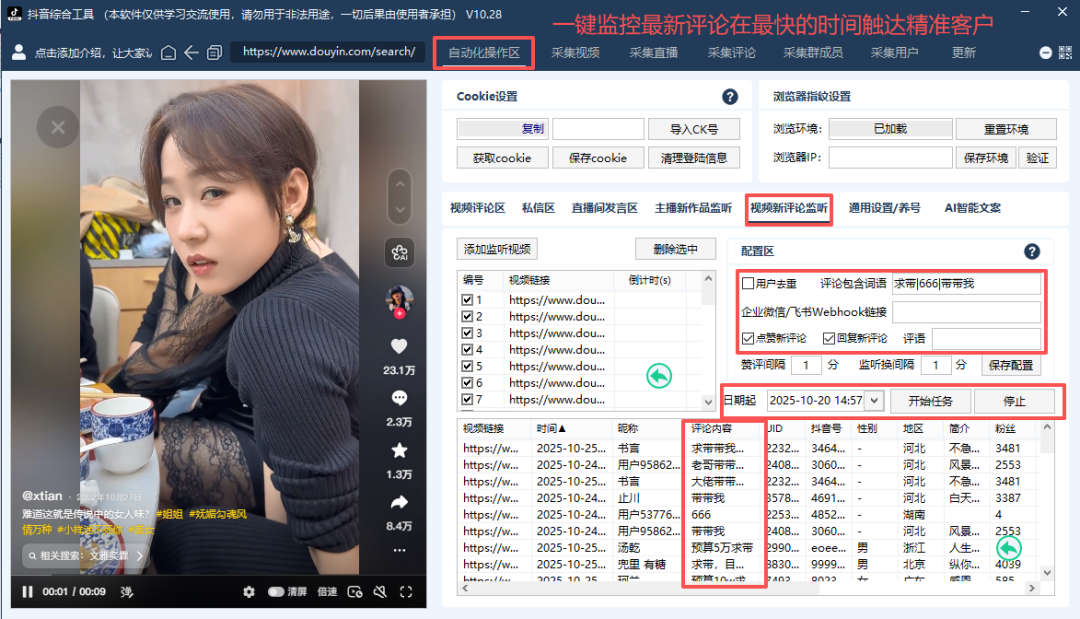This screenshot has width=1080, height=619.
Task: Open the 日期起 date dropdown arrow
Action: click(x=874, y=400)
